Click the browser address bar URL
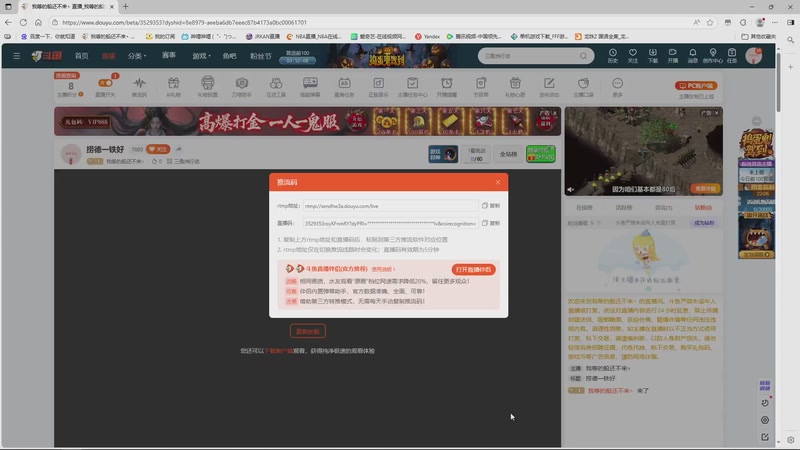The width and height of the screenshot is (800, 450). click(184, 22)
